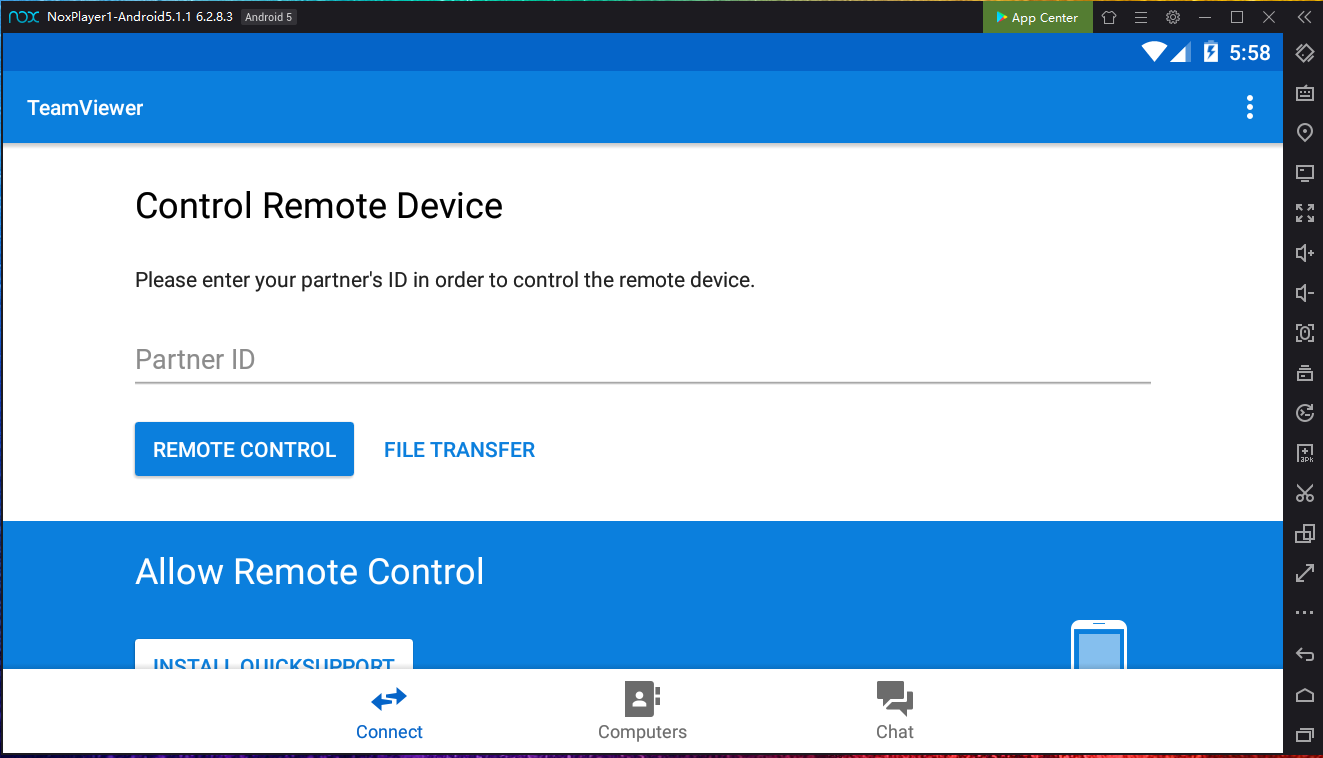This screenshot has width=1323, height=758.
Task: Click the Android back arrow icon
Action: 1304,655
